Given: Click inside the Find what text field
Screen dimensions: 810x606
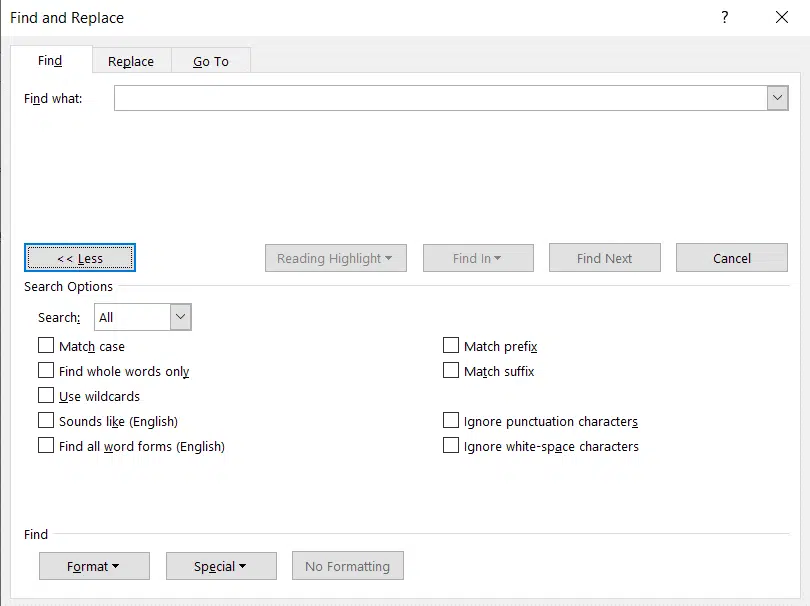Looking at the screenshot, I should [x=441, y=98].
